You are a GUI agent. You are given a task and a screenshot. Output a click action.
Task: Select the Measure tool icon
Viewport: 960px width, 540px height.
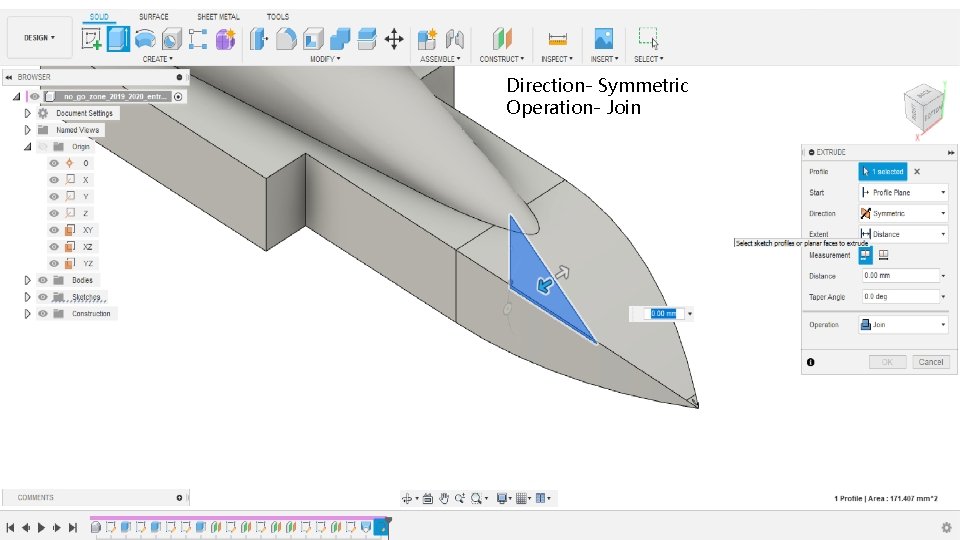pos(557,39)
